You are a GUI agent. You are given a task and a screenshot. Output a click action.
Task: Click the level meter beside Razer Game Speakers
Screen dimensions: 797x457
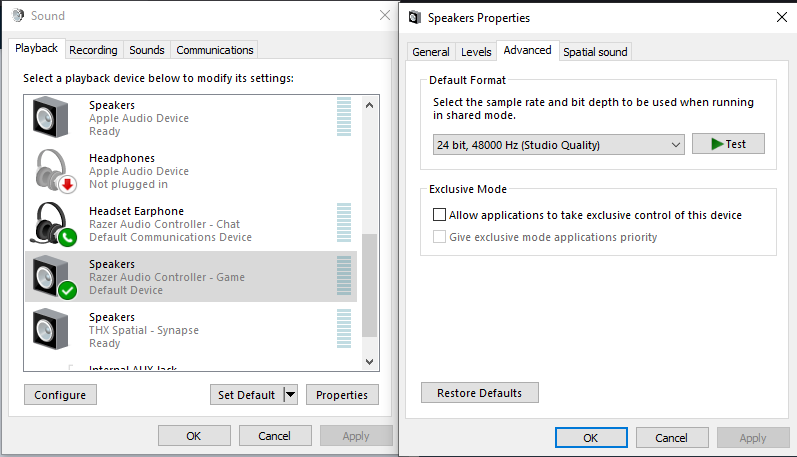[x=344, y=276]
